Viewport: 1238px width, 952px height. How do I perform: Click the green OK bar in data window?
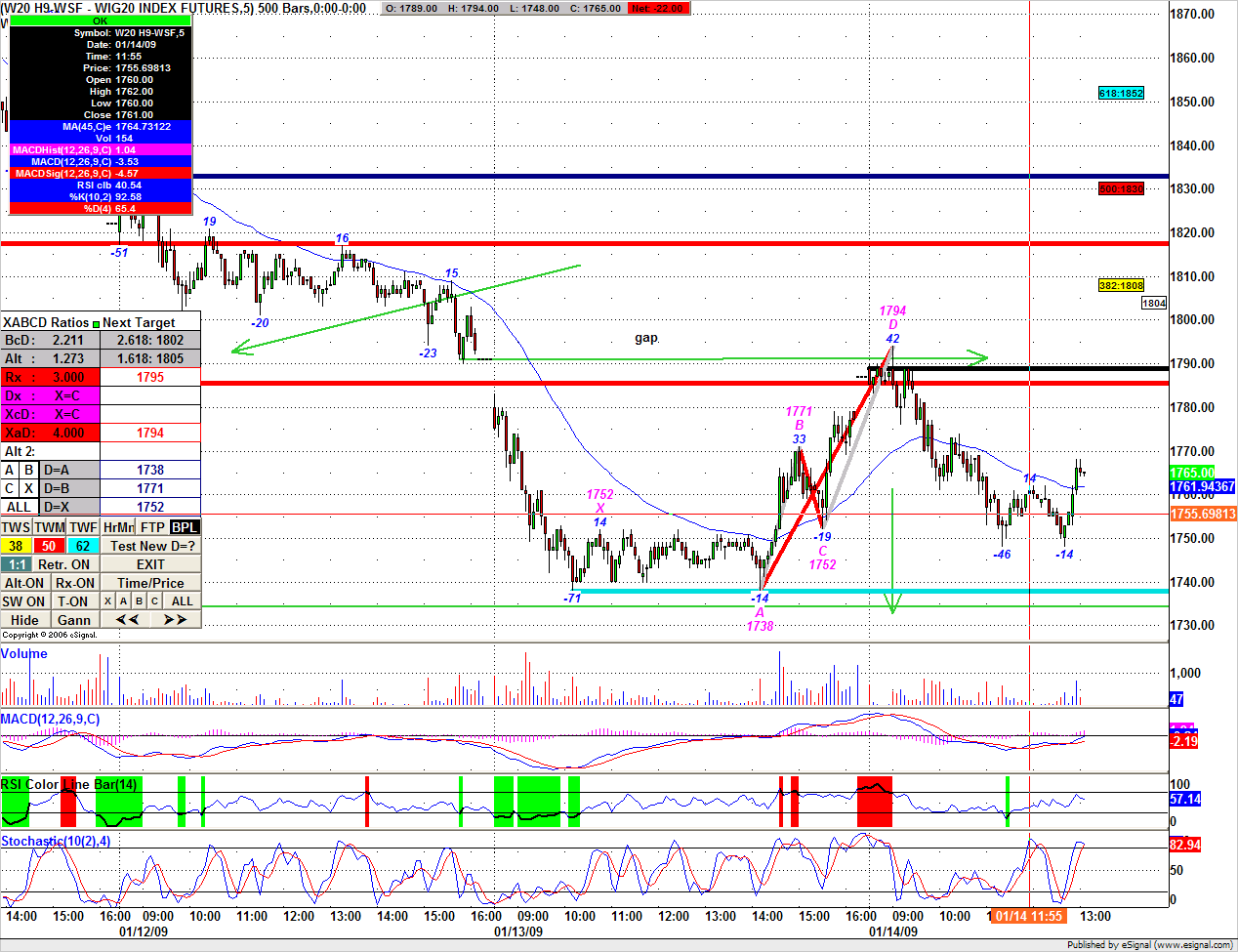(x=101, y=21)
